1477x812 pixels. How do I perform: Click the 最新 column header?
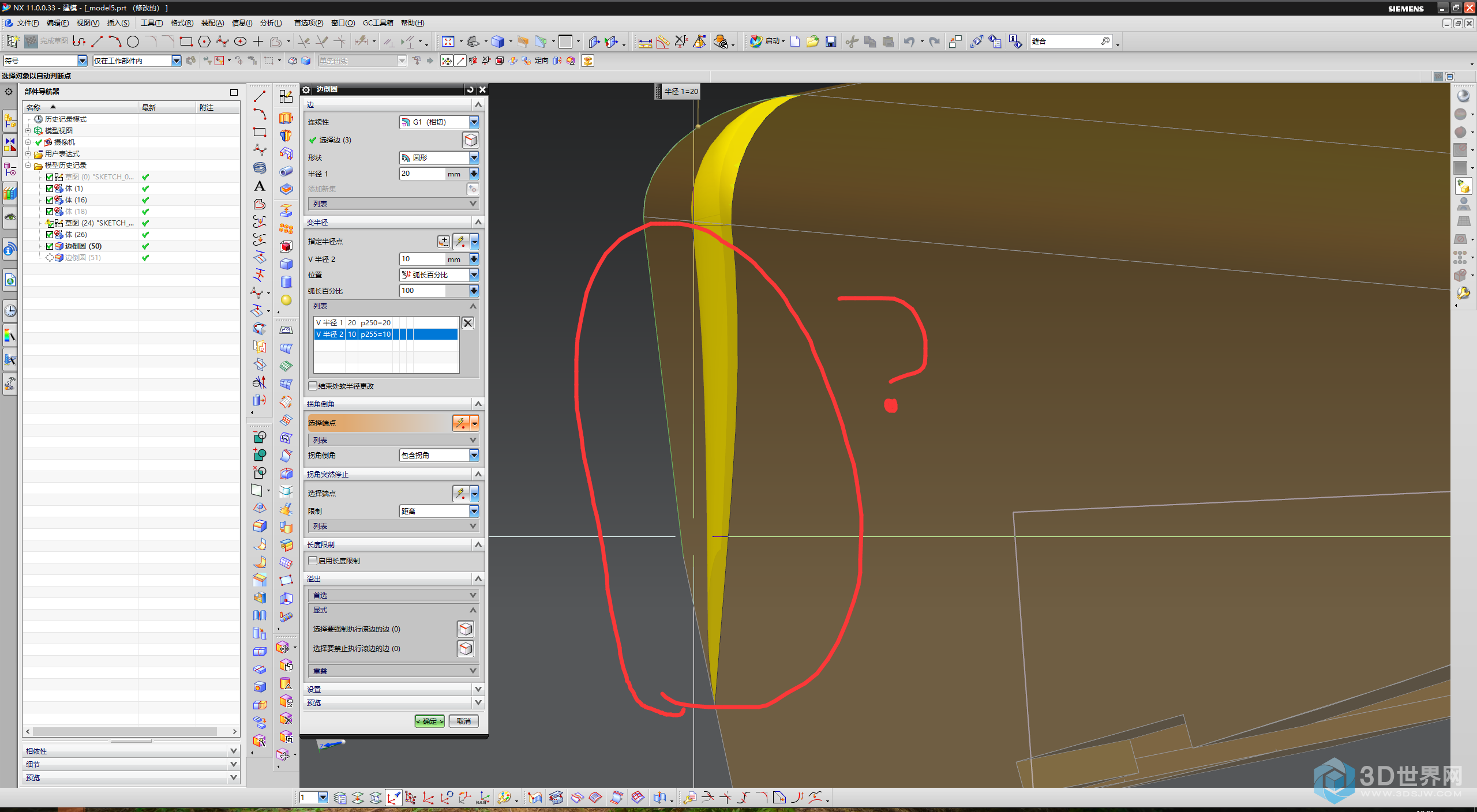click(167, 107)
